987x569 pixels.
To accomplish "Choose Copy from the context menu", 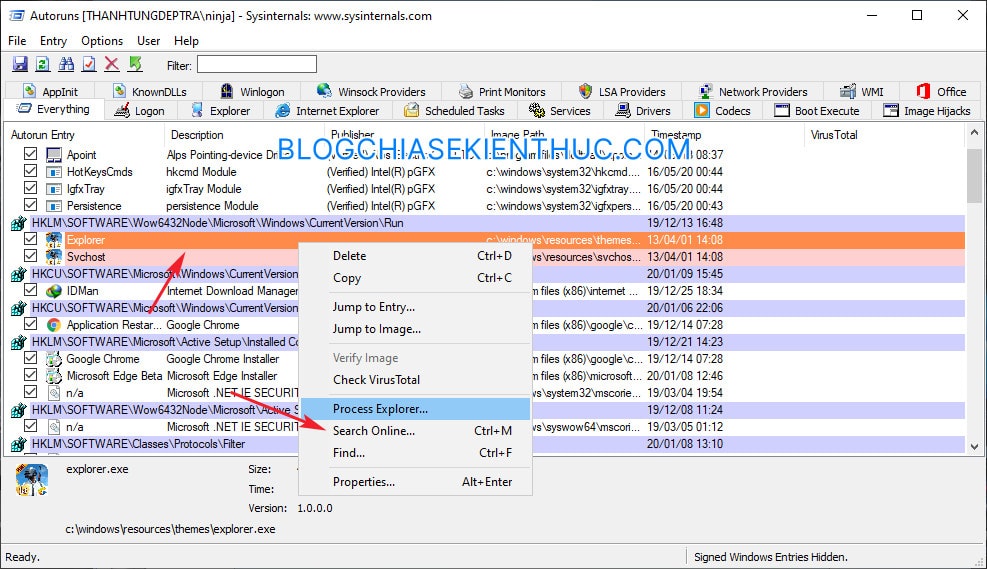I will [x=415, y=278].
